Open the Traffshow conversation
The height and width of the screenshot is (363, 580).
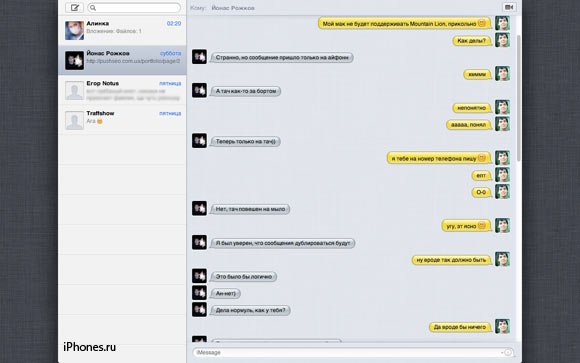(x=122, y=120)
